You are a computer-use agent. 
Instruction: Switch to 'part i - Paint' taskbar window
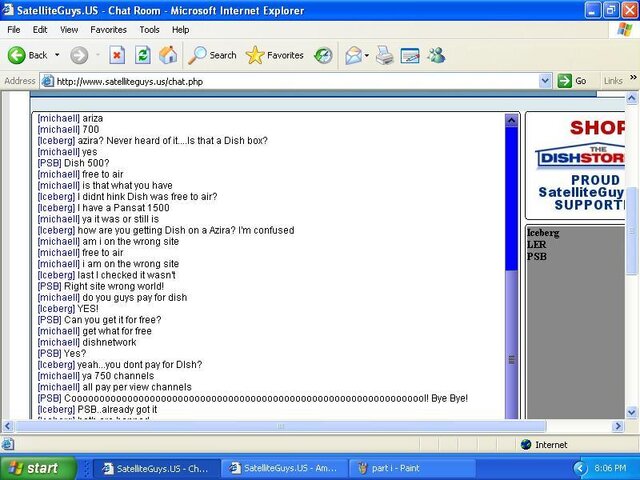click(x=412, y=468)
